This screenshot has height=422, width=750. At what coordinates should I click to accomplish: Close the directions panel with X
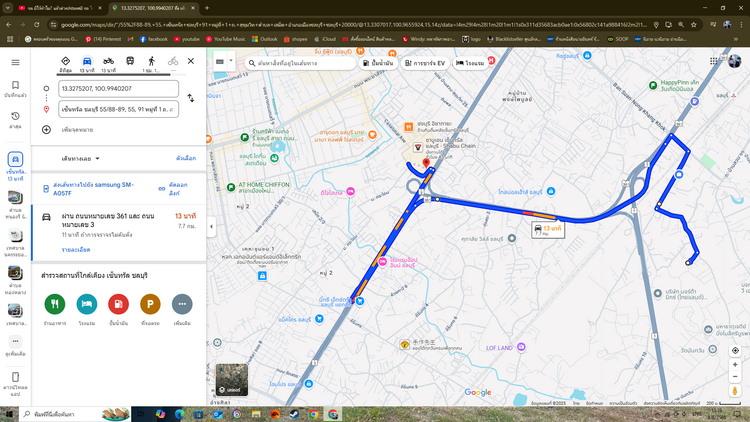(x=191, y=61)
